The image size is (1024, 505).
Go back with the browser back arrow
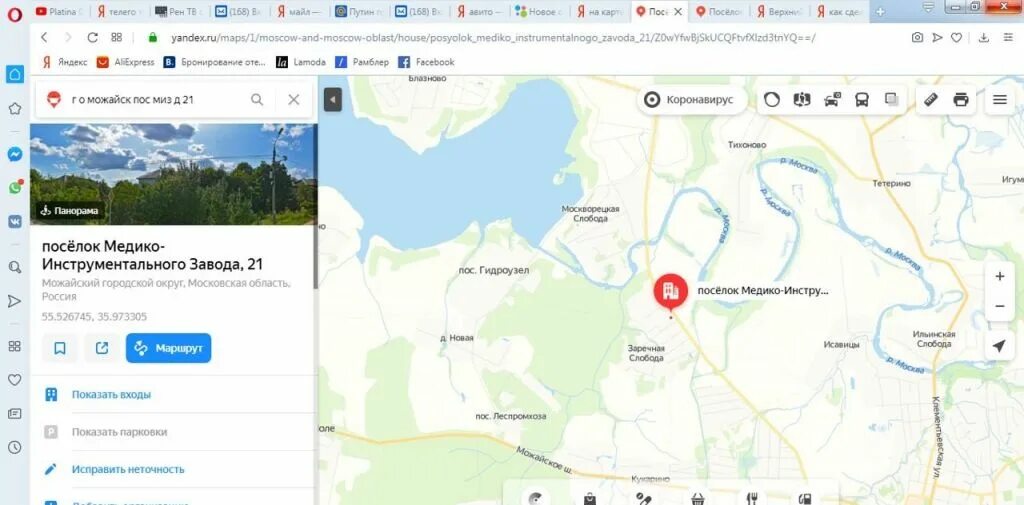coord(44,38)
